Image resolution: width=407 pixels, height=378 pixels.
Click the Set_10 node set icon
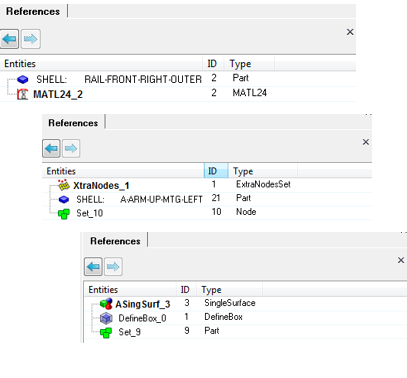pyautogui.click(x=64, y=214)
